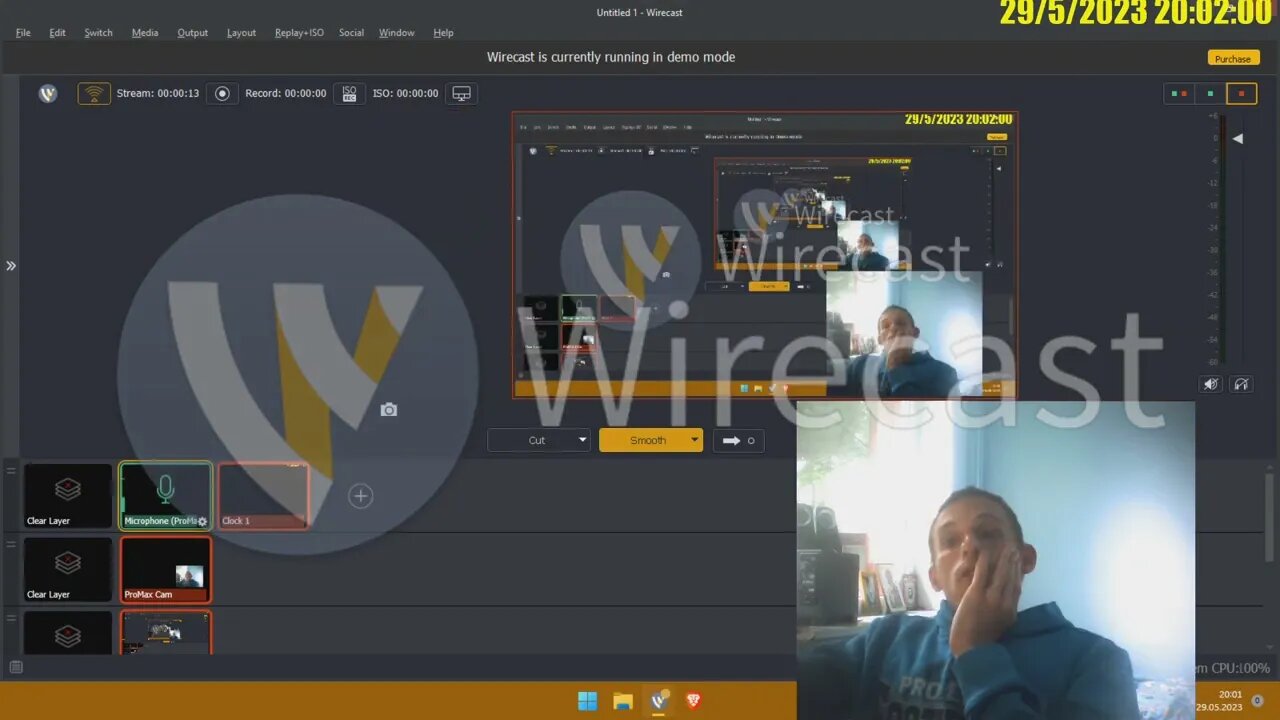
Task: Open the Help menu
Action: point(443,32)
